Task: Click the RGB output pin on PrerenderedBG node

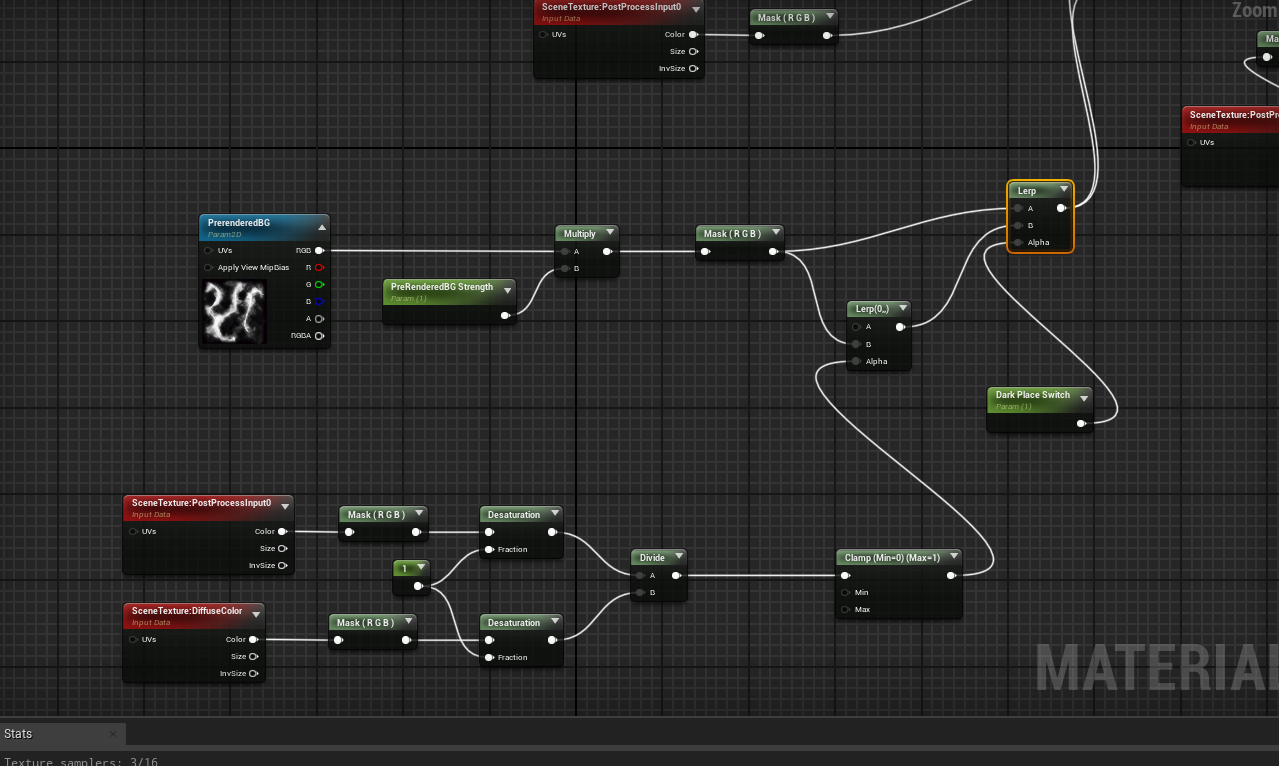Action: click(x=320, y=250)
